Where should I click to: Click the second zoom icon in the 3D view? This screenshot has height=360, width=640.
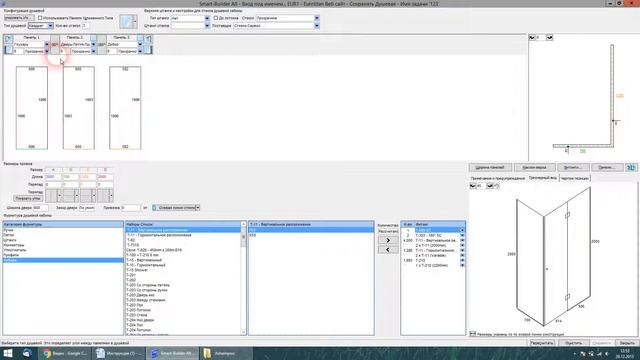[x=490, y=186]
